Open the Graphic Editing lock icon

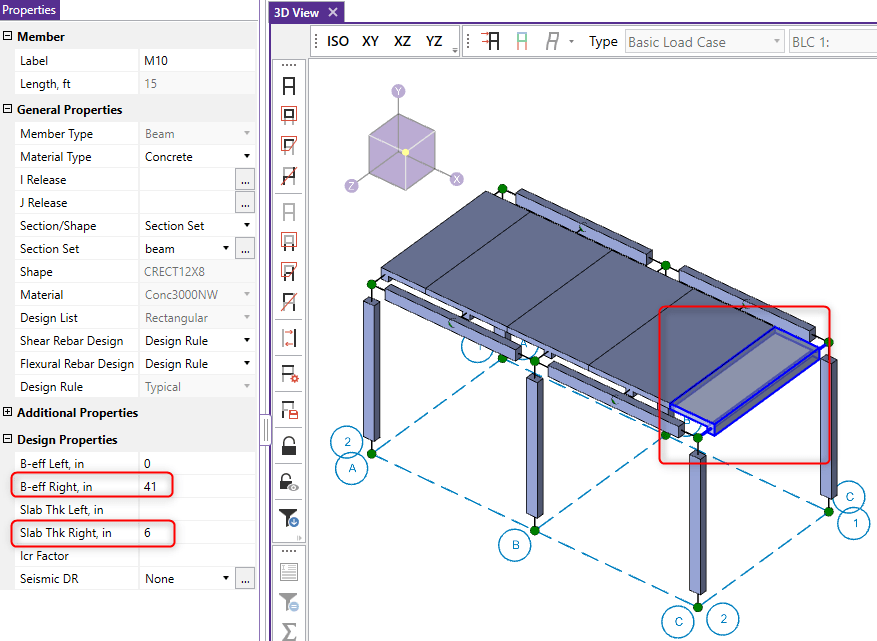click(x=288, y=445)
